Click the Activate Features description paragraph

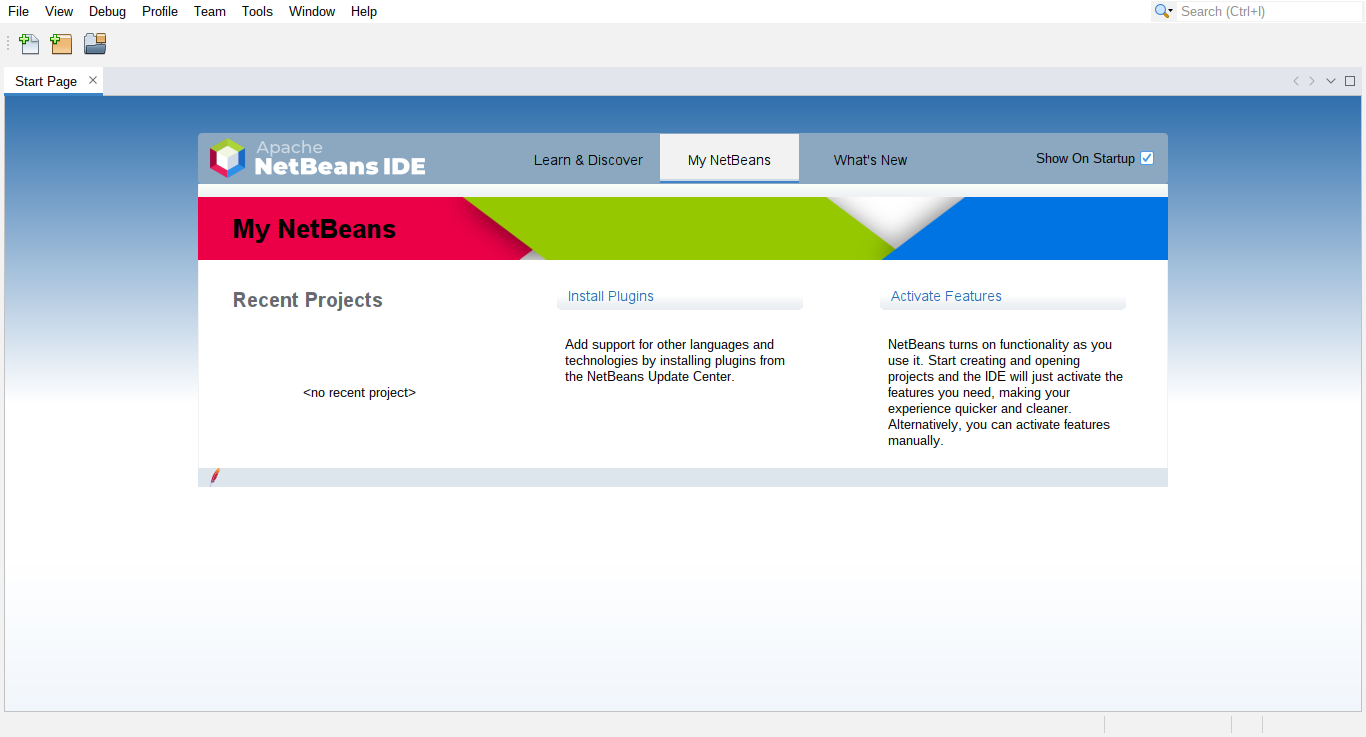1005,393
